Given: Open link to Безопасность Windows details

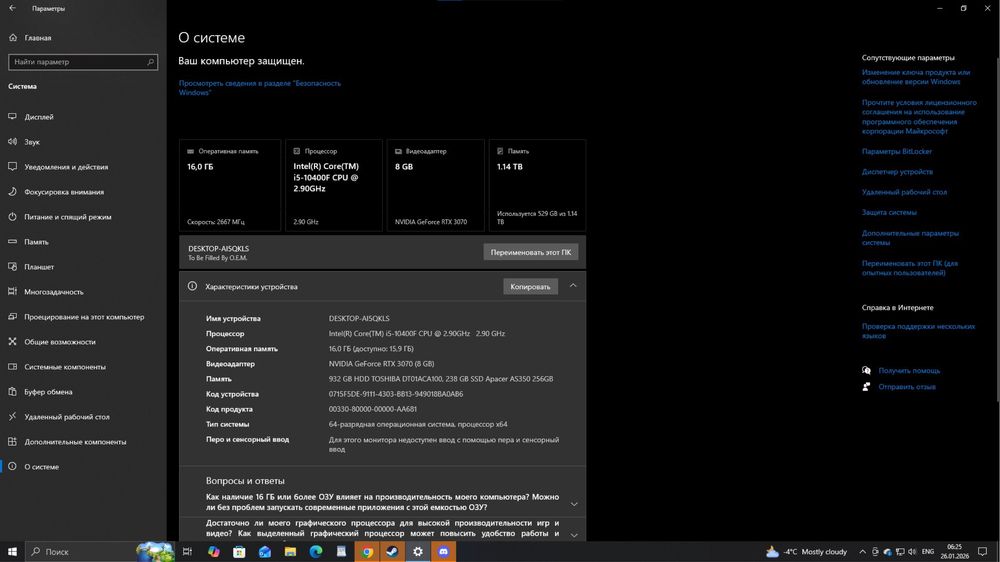Looking at the screenshot, I should (260, 87).
